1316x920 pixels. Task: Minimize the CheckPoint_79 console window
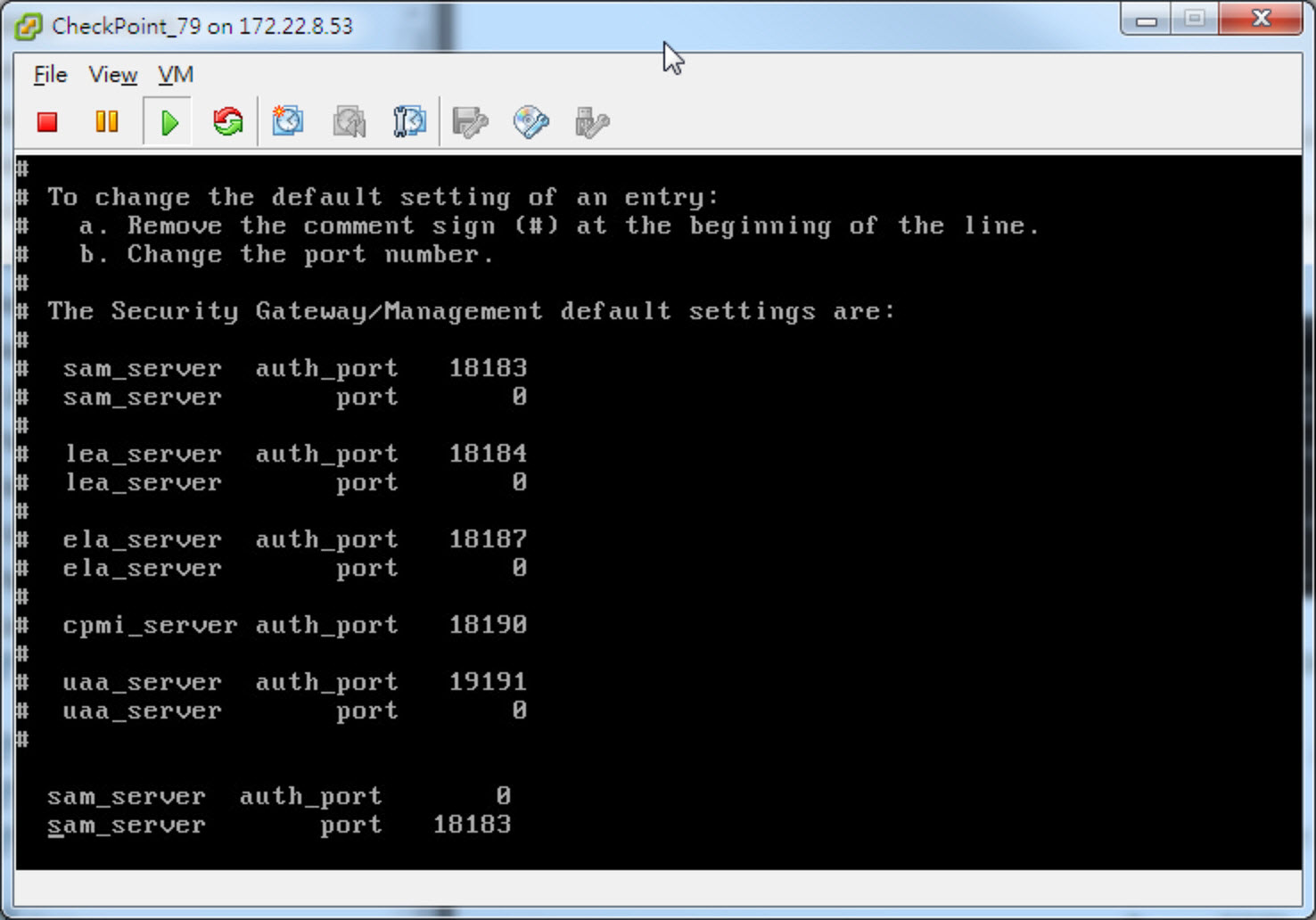(1147, 20)
